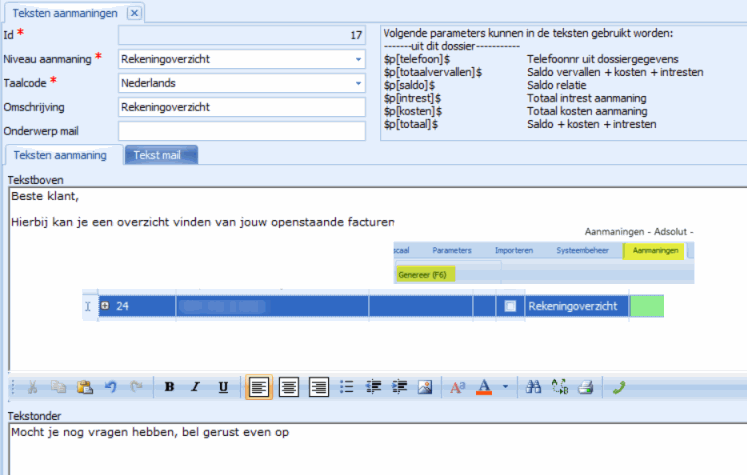747x475 pixels.
Task: Open the Niveau aanmaning dropdown
Action: pos(358,59)
